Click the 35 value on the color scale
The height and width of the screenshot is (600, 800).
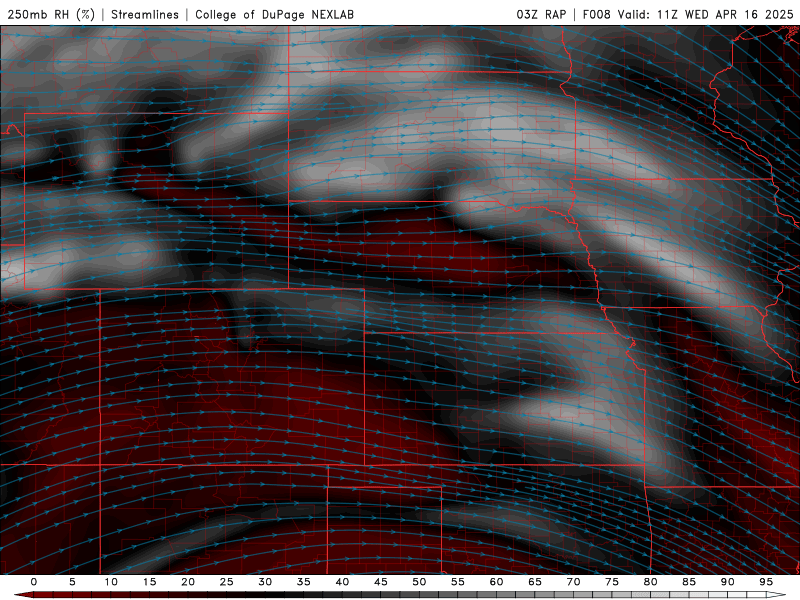304,582
